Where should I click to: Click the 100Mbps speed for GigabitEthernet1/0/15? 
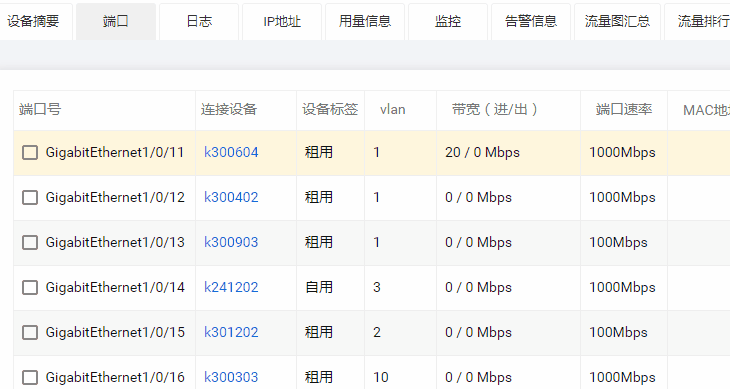pyautogui.click(x=618, y=332)
